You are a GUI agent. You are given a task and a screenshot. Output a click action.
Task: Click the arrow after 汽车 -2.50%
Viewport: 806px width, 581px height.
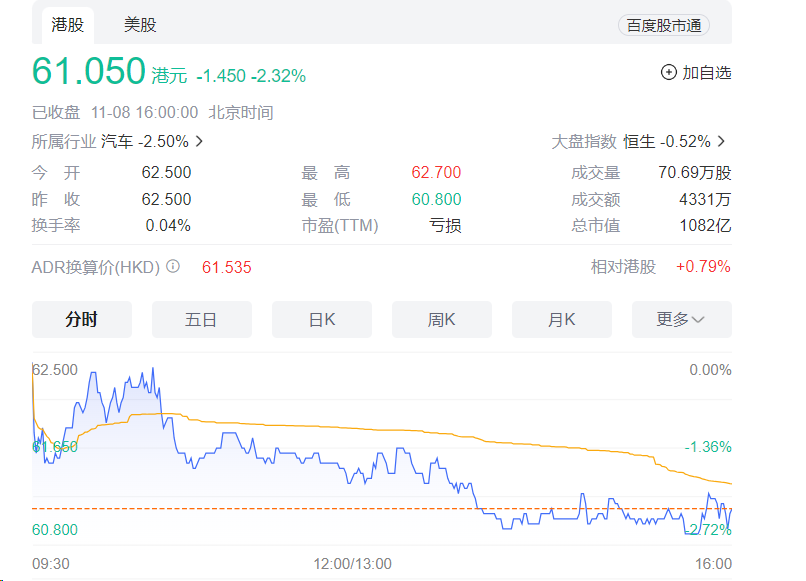(197, 142)
